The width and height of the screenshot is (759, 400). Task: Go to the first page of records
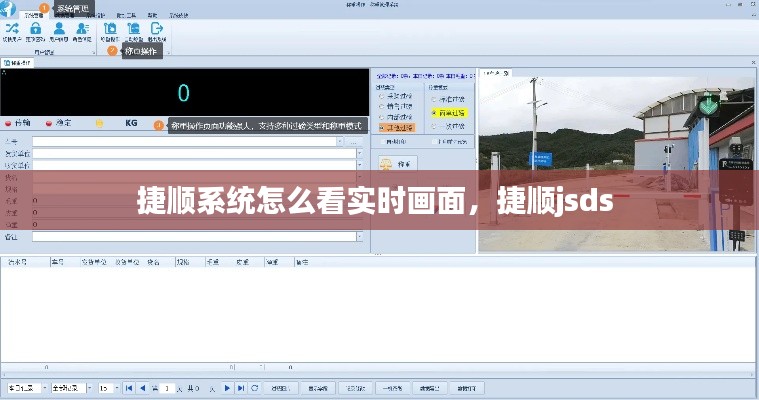[x=128, y=387]
